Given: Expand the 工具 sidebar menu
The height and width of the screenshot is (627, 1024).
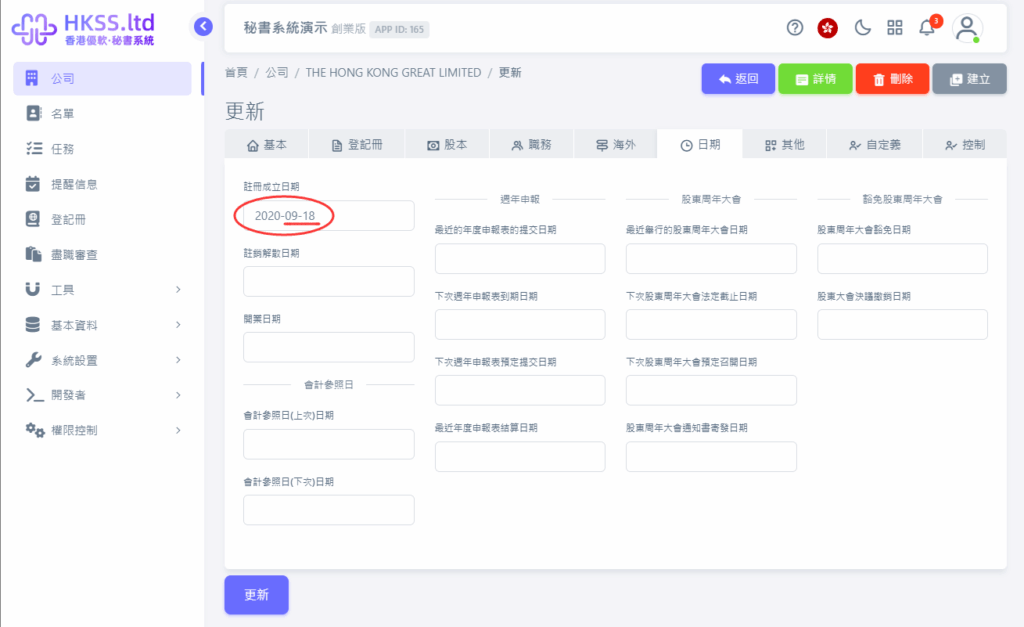Looking at the screenshot, I should [102, 290].
